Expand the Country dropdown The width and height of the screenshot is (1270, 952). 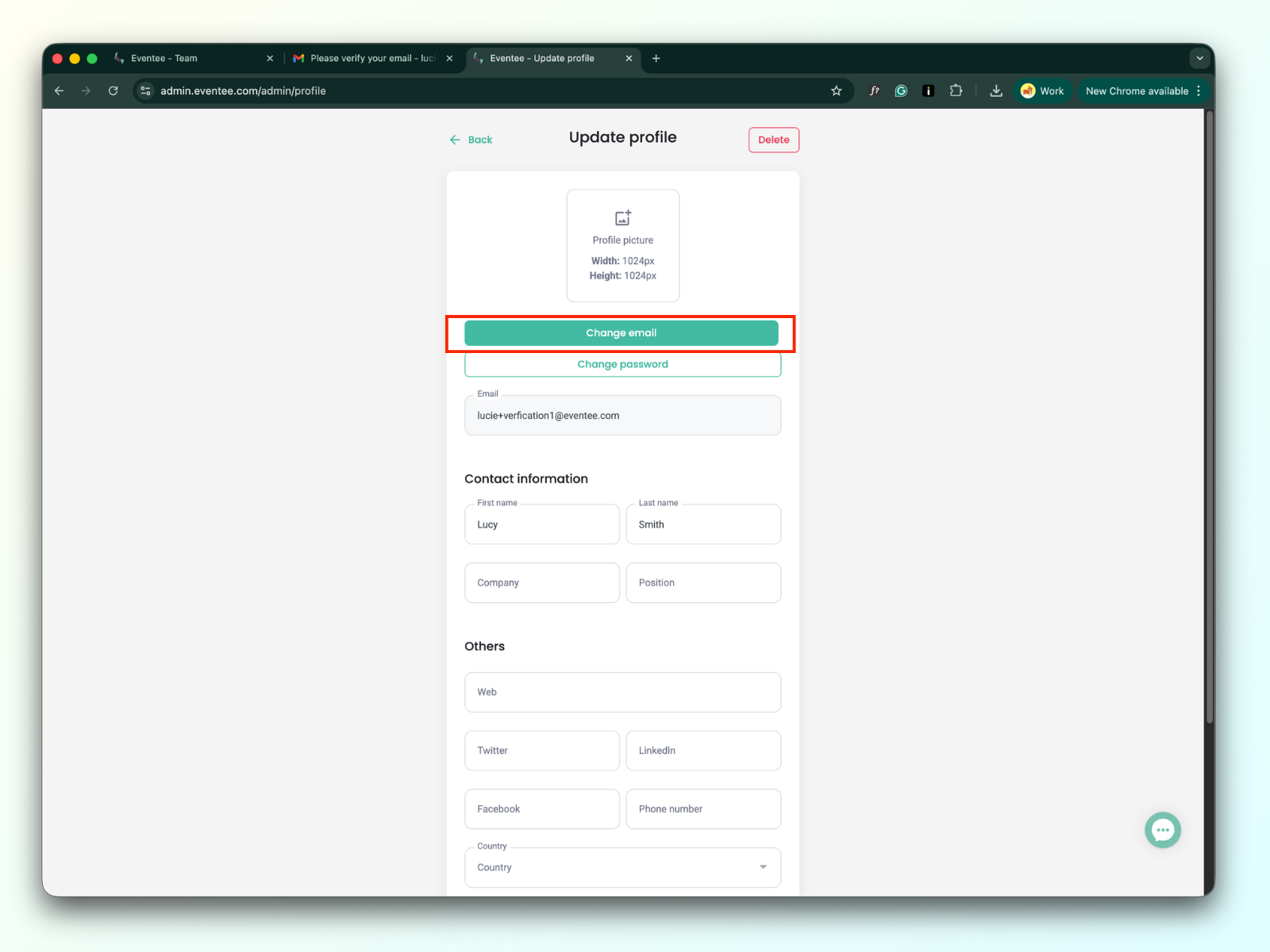pyautogui.click(x=623, y=868)
